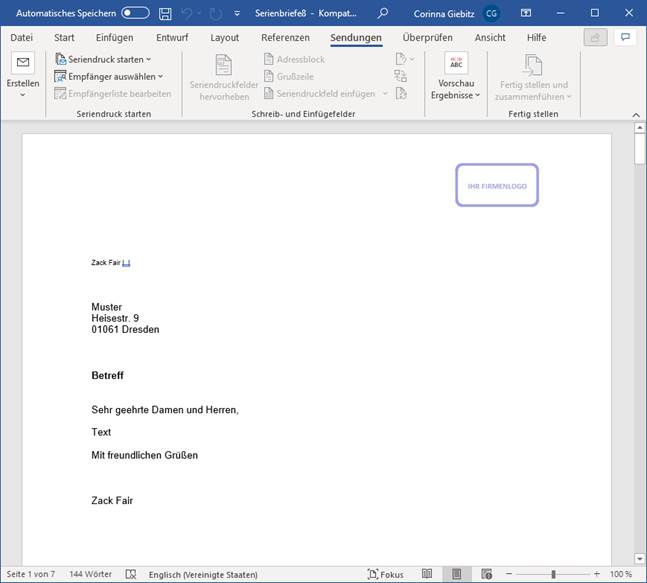The width and height of the screenshot is (647, 583).
Task: Click the Datei menu
Action: (x=22, y=38)
